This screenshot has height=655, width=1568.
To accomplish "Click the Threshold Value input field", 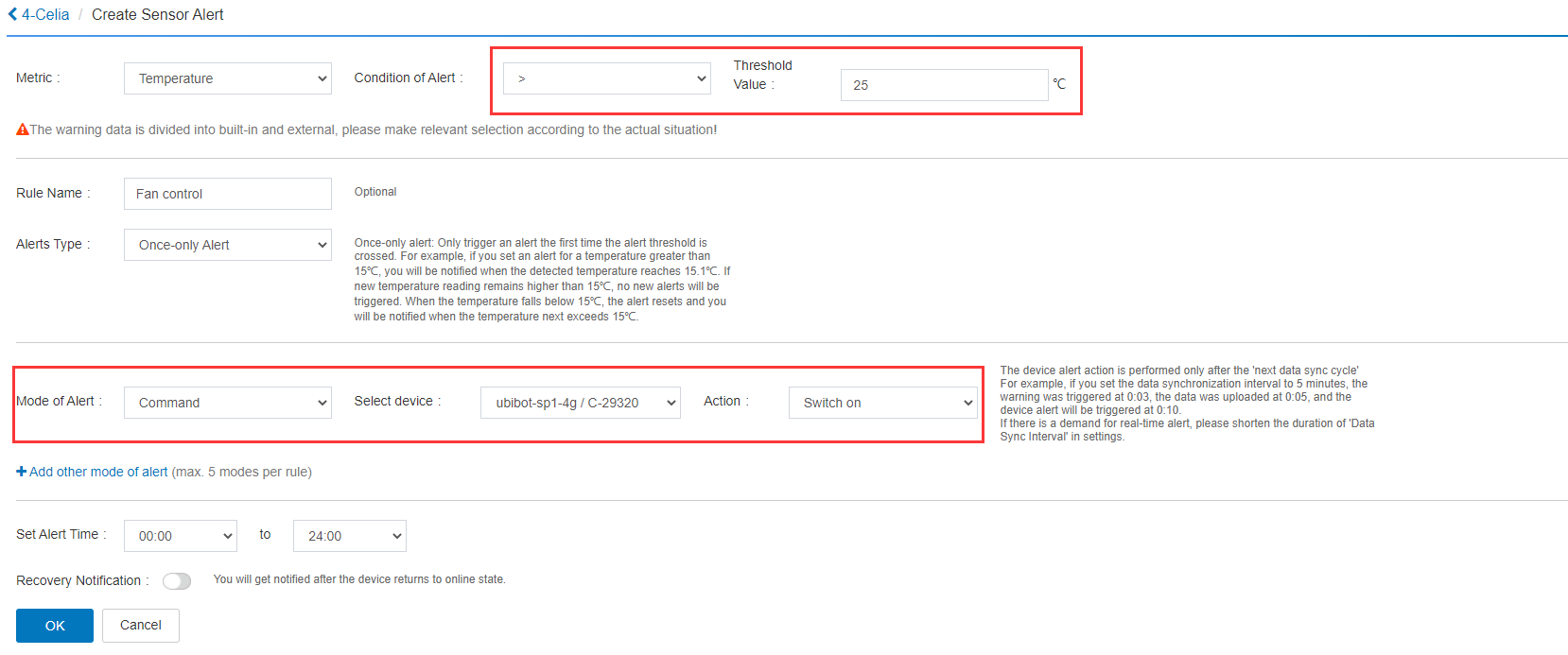I will pos(945,85).
